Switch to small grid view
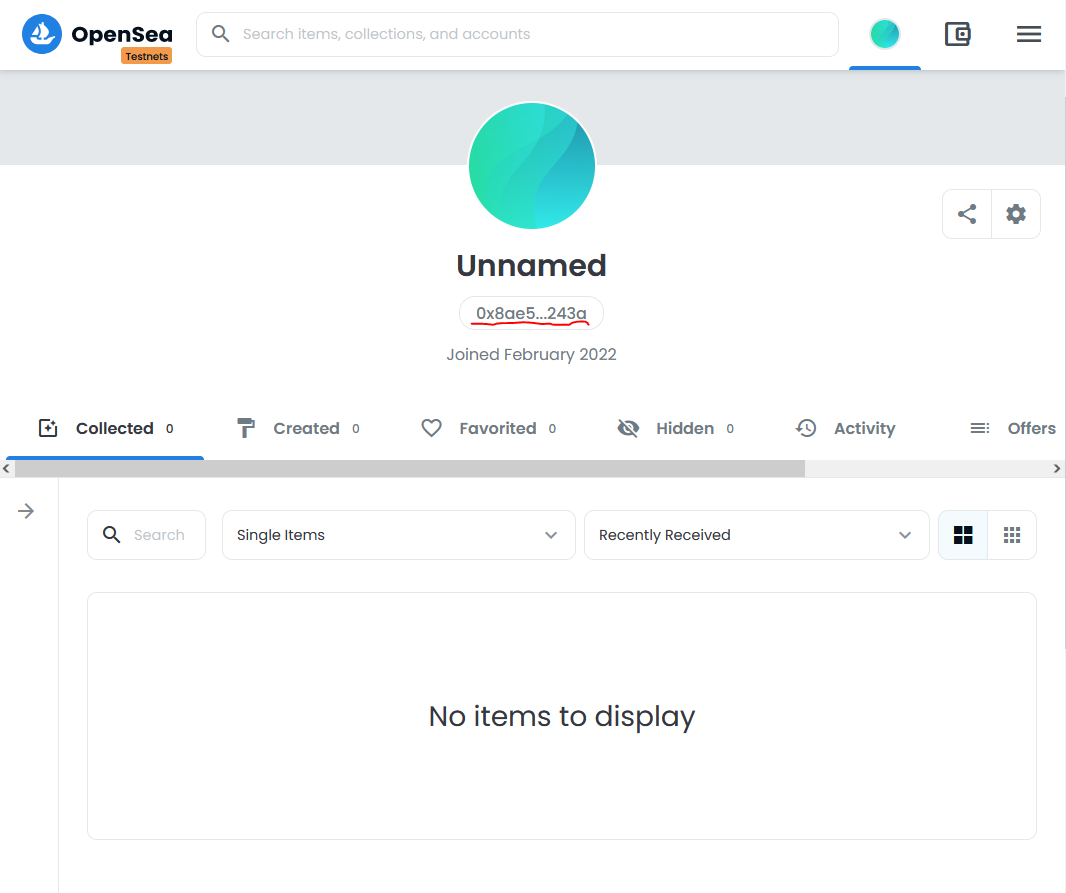This screenshot has width=1066, height=893. (x=1012, y=535)
